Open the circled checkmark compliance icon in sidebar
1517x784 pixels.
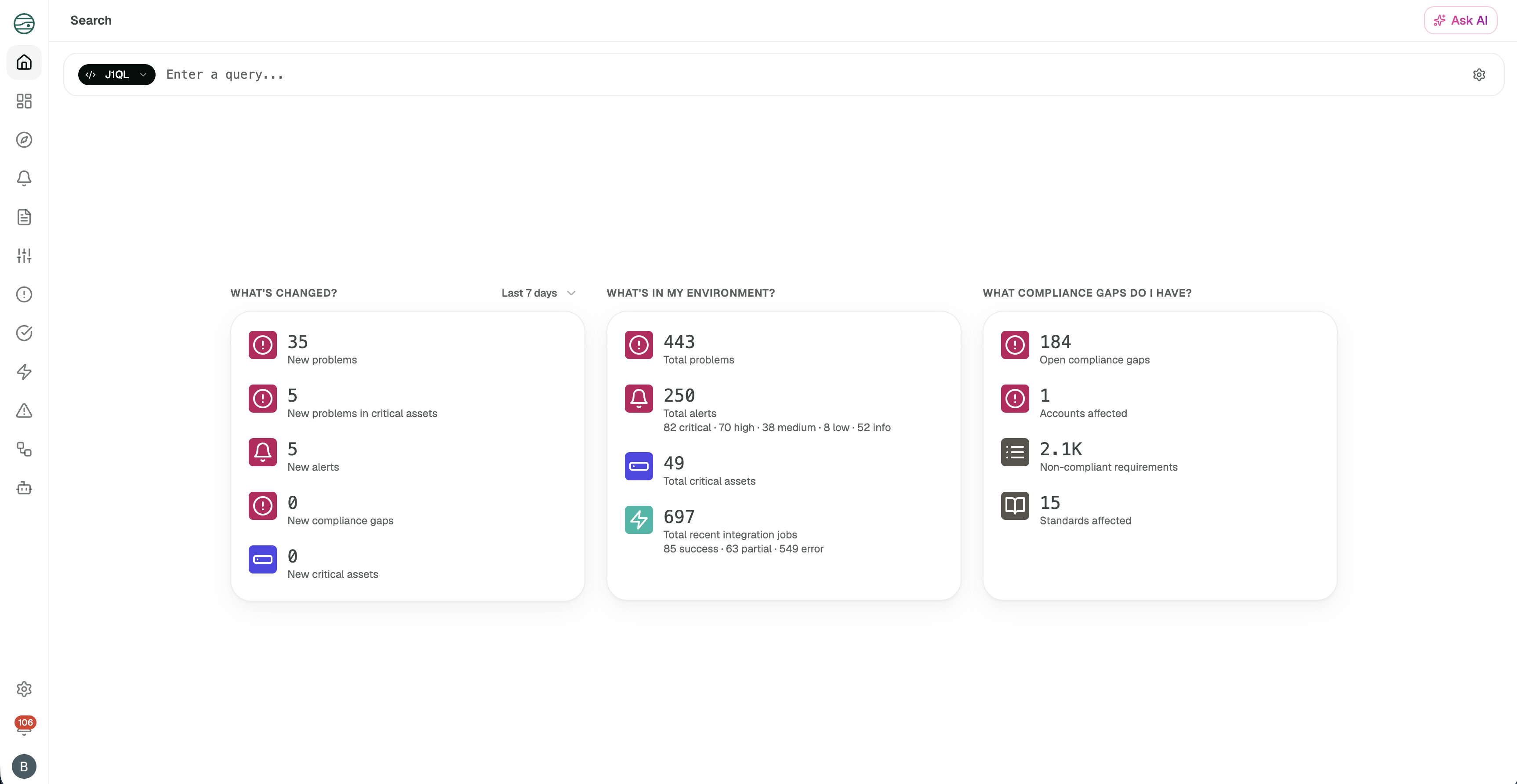24,333
